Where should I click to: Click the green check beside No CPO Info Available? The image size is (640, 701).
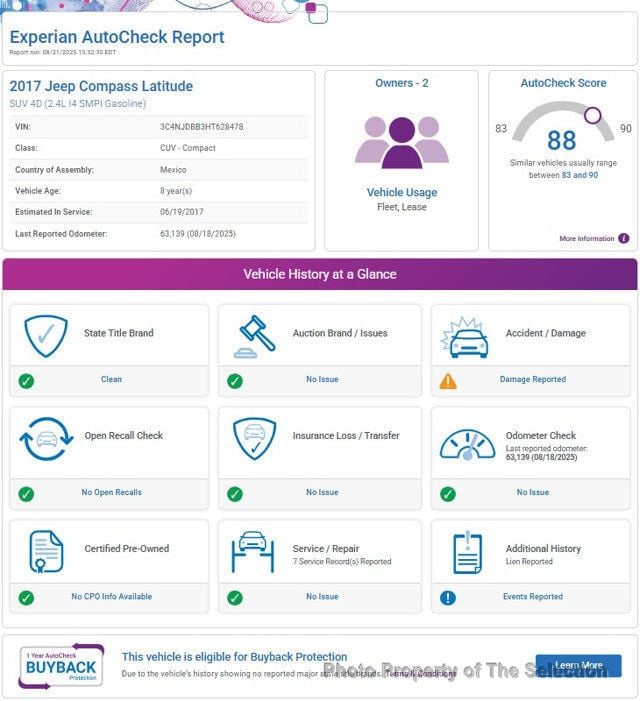[26, 598]
